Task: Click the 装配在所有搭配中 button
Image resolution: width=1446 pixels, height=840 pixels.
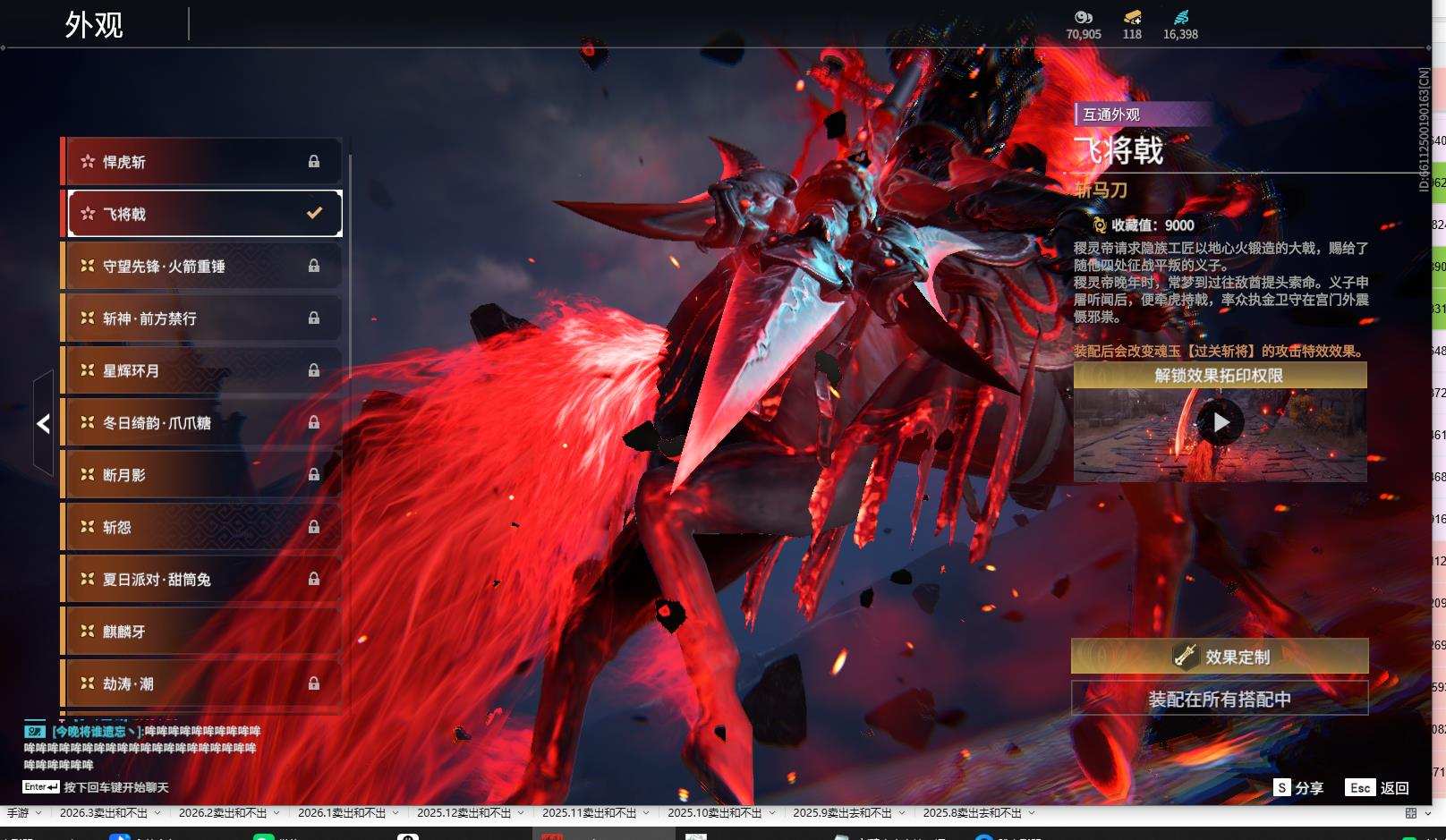Action: (1220, 699)
